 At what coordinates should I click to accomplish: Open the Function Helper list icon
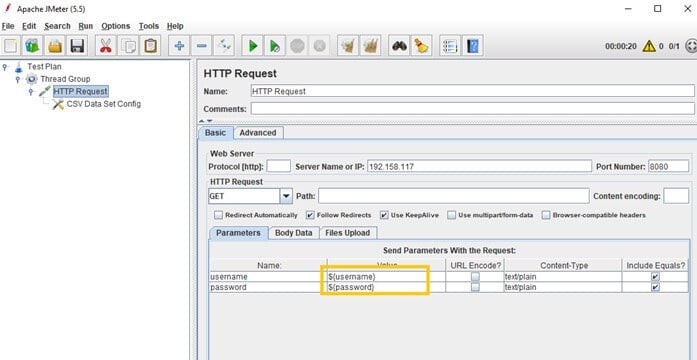coord(450,46)
